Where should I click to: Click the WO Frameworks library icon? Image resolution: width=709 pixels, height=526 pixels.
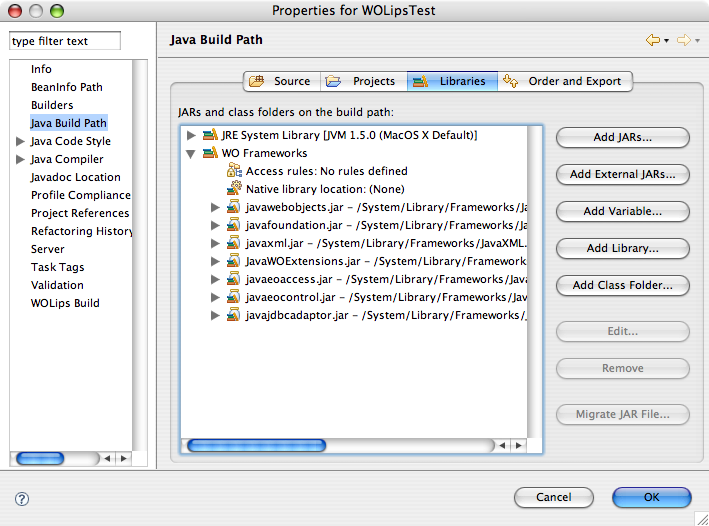click(x=210, y=153)
